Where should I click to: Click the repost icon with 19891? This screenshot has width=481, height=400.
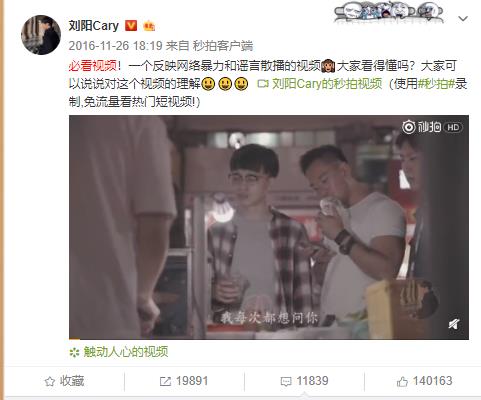coord(184,381)
